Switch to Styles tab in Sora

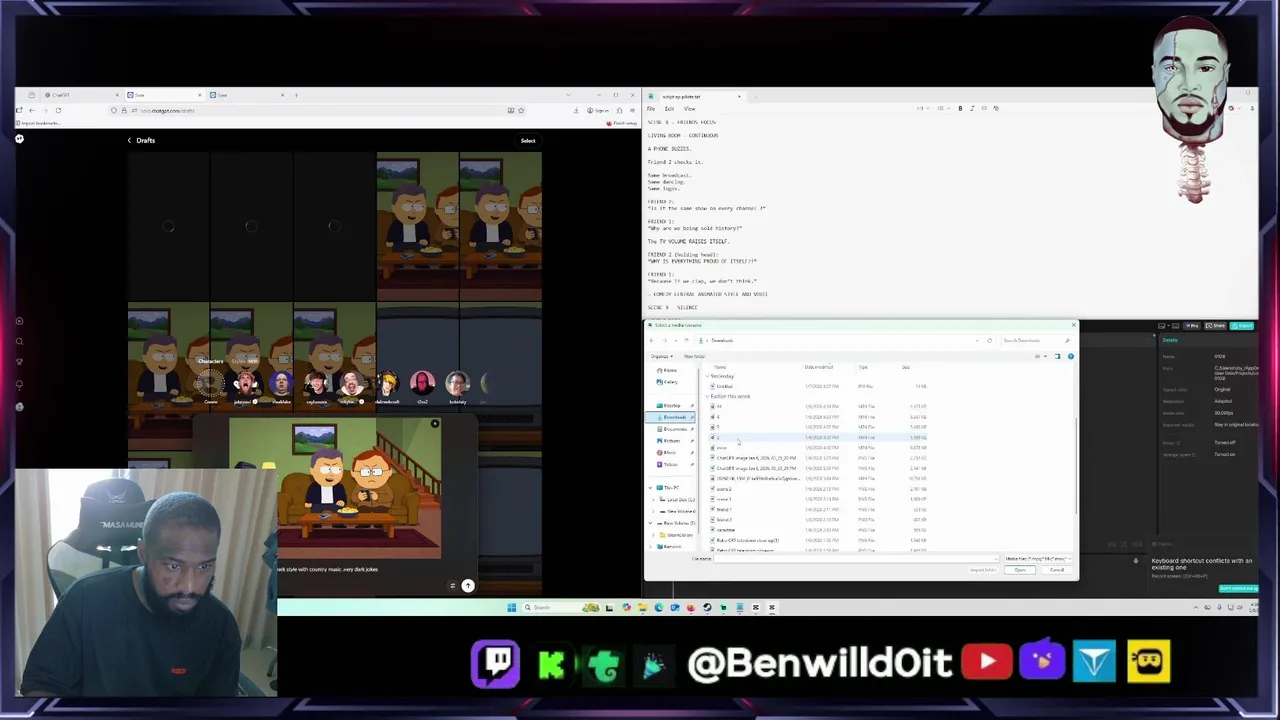(245, 361)
